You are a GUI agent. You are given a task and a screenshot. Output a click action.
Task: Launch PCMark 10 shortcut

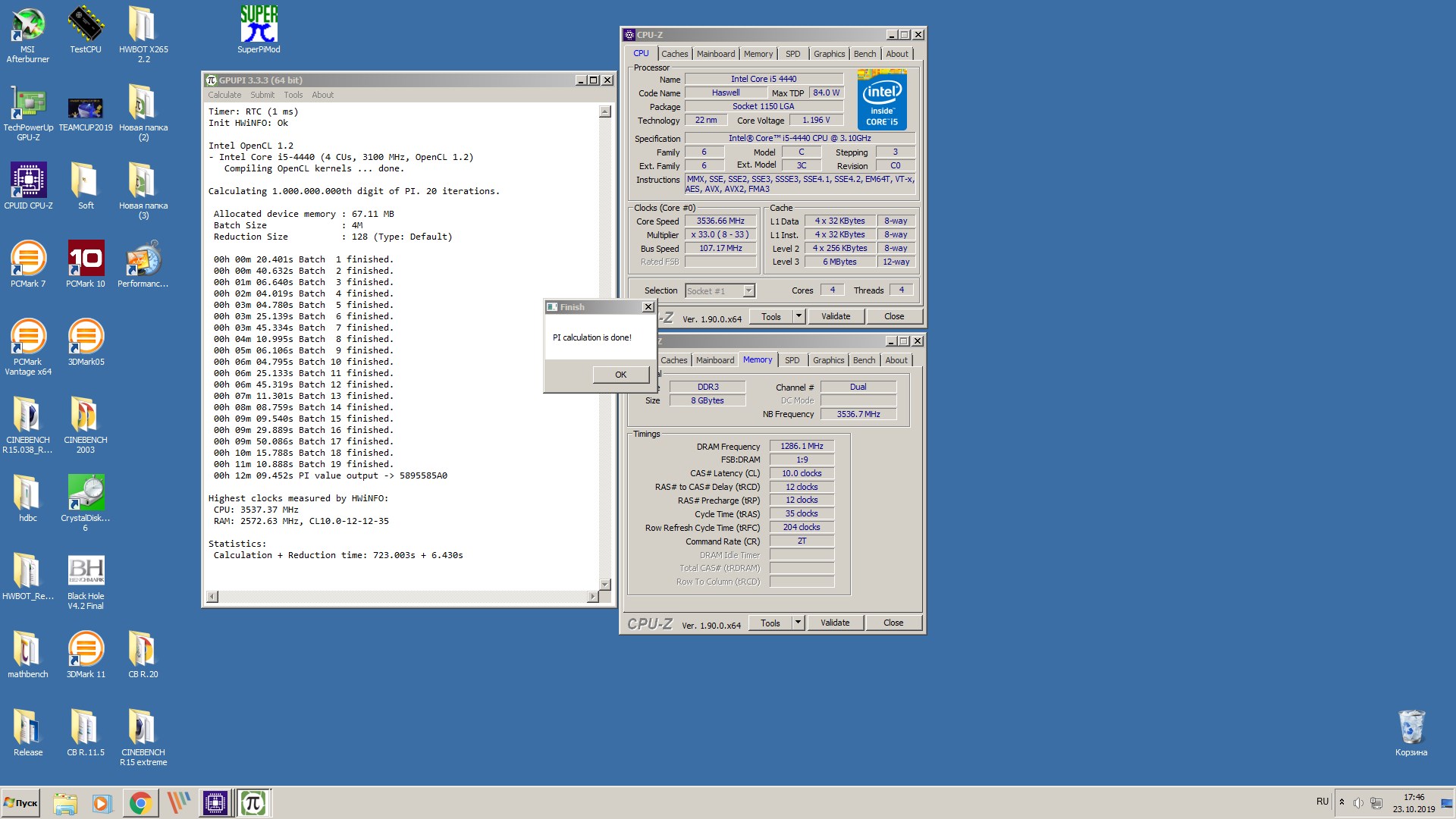[86, 264]
